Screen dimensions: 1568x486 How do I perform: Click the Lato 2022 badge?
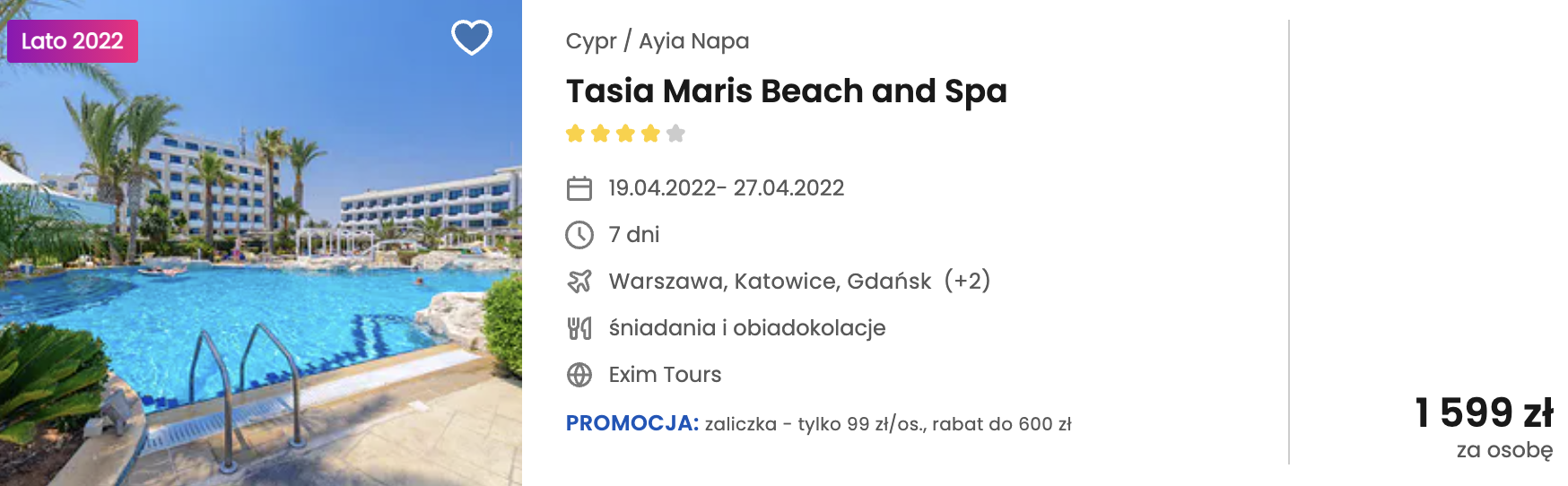tap(73, 41)
